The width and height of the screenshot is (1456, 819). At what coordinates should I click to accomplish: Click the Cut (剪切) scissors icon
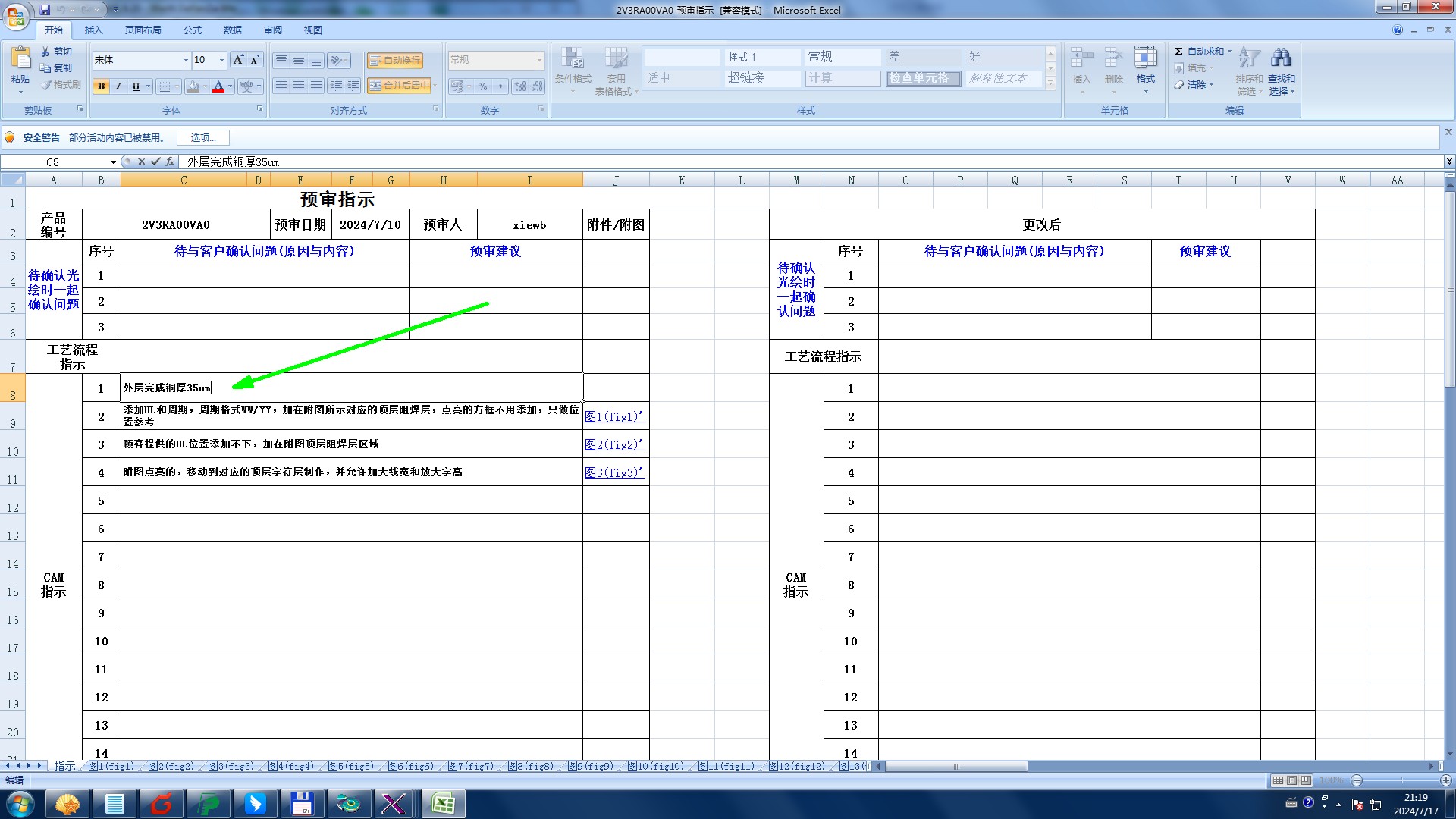[45, 52]
